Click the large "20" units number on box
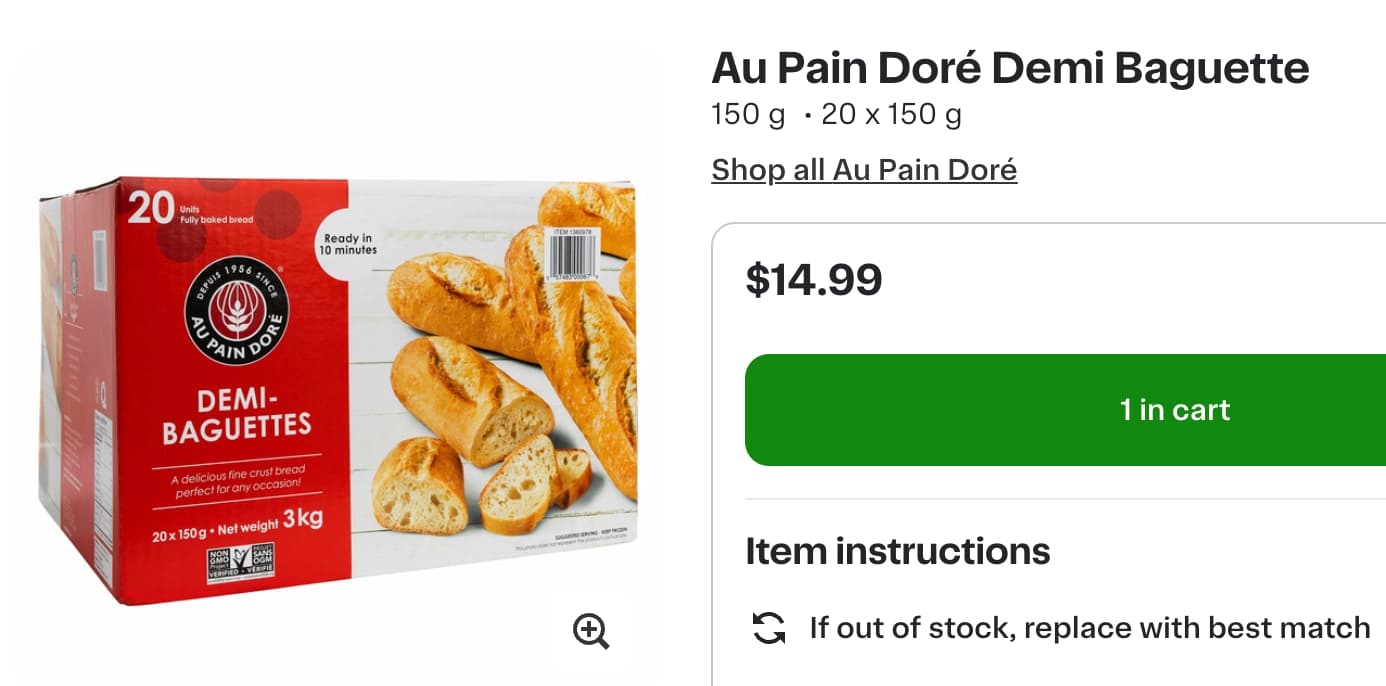The image size is (1386, 686). pyautogui.click(x=151, y=208)
